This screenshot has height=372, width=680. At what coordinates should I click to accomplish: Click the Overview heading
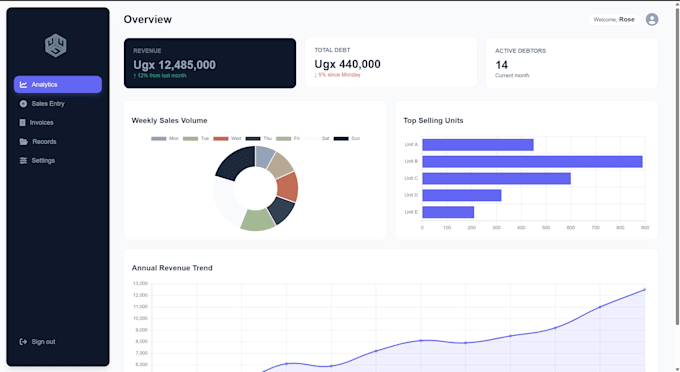148,20
